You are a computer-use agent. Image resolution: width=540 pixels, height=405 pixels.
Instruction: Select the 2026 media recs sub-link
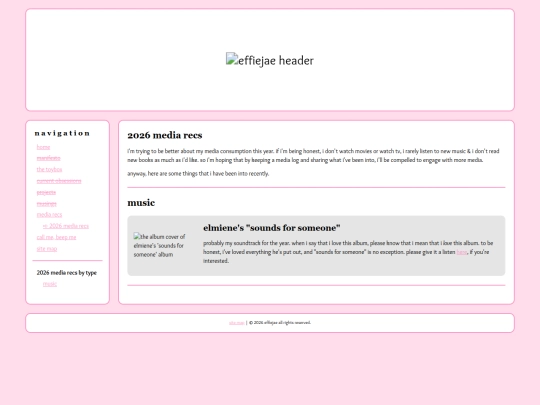pyautogui.click(x=66, y=226)
